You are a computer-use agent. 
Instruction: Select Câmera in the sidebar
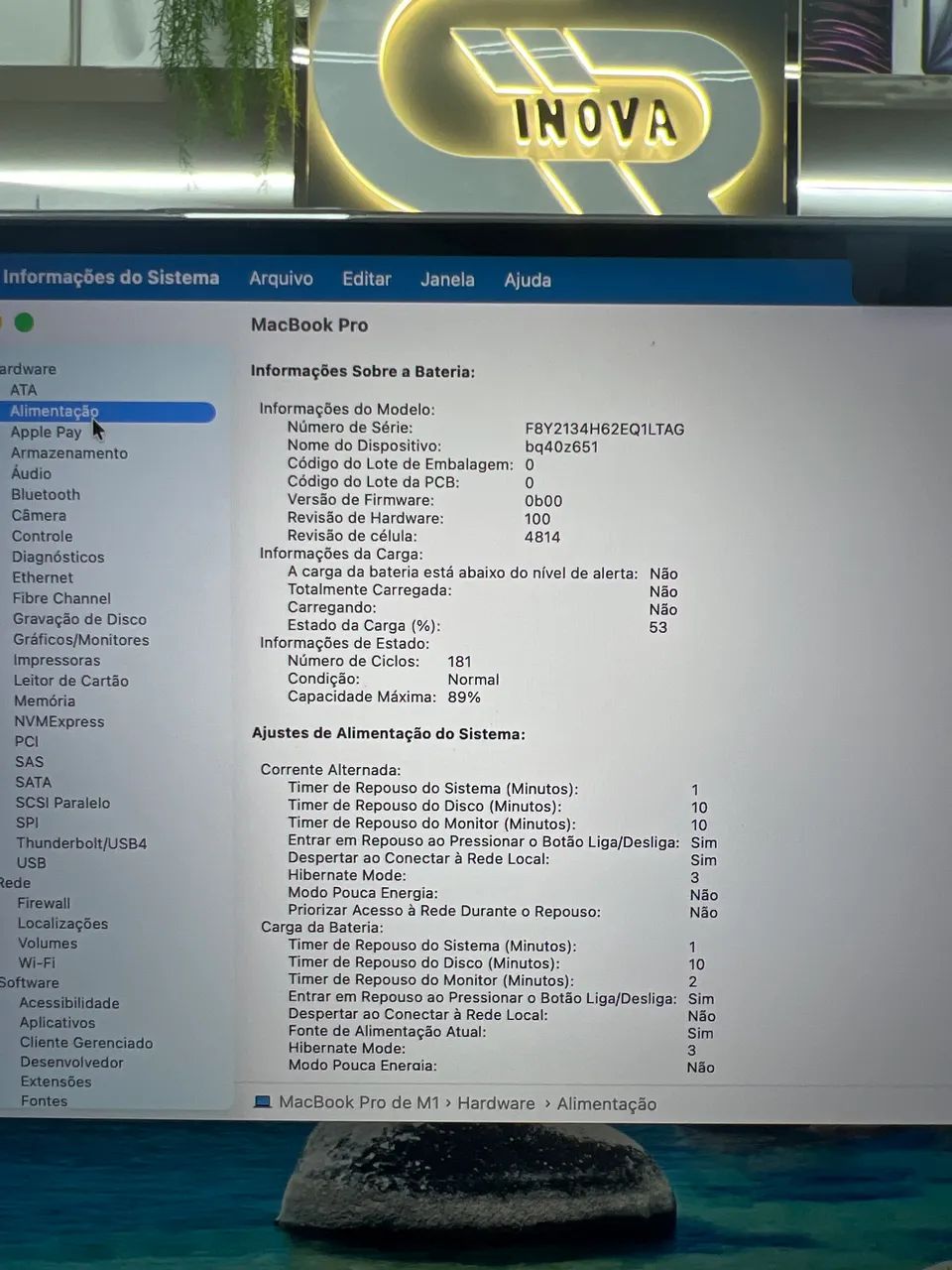pyautogui.click(x=39, y=515)
